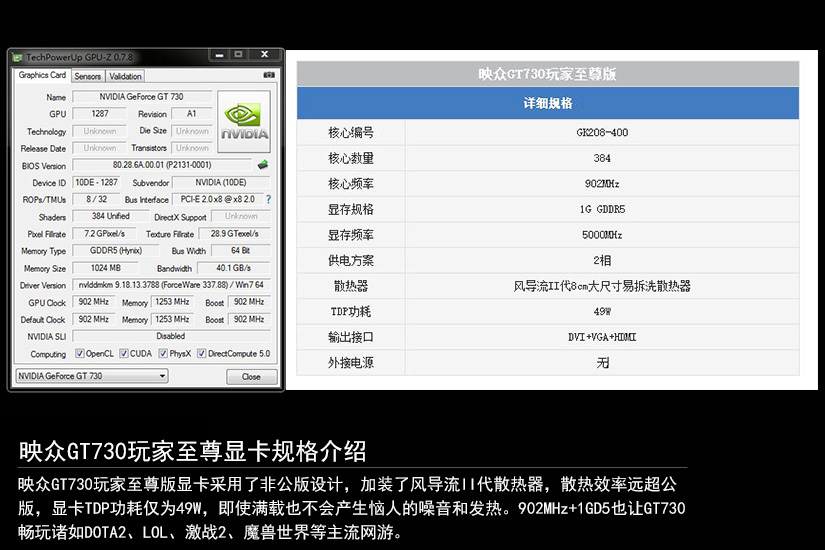Click the 5000MHz memory frequency cell

(x=602, y=235)
